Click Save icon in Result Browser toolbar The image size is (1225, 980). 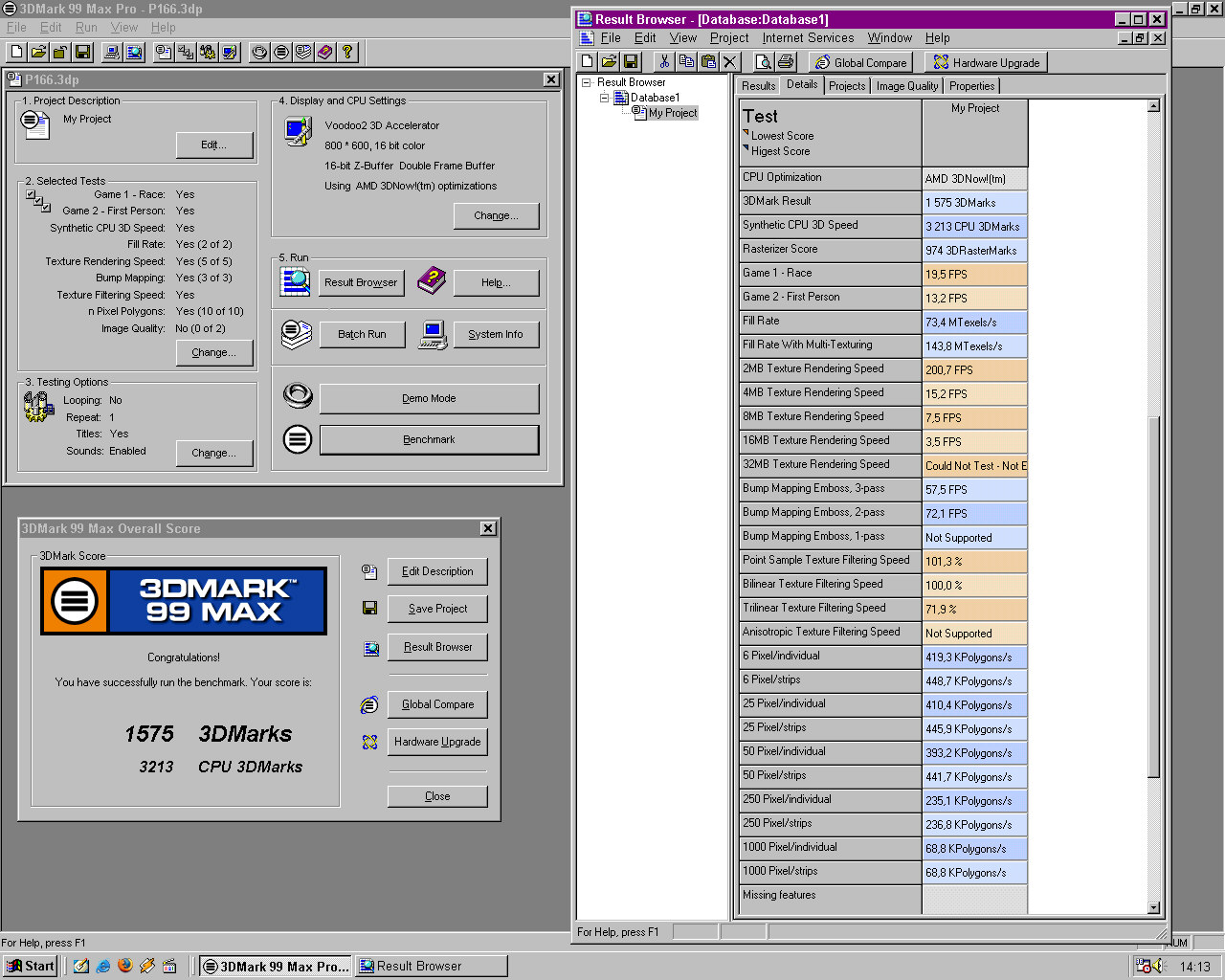coord(631,62)
